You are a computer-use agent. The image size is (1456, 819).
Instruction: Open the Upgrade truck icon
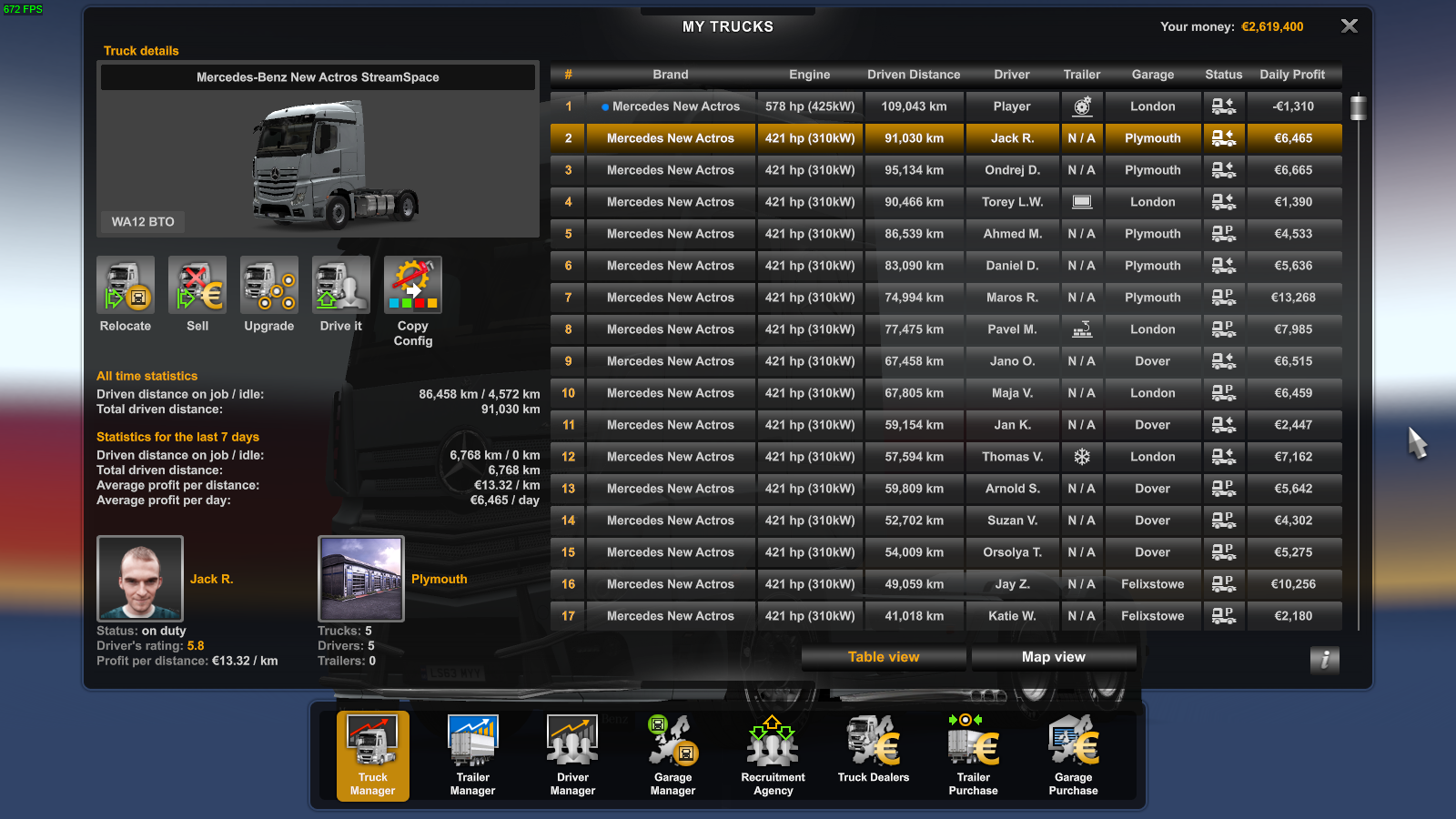269,285
